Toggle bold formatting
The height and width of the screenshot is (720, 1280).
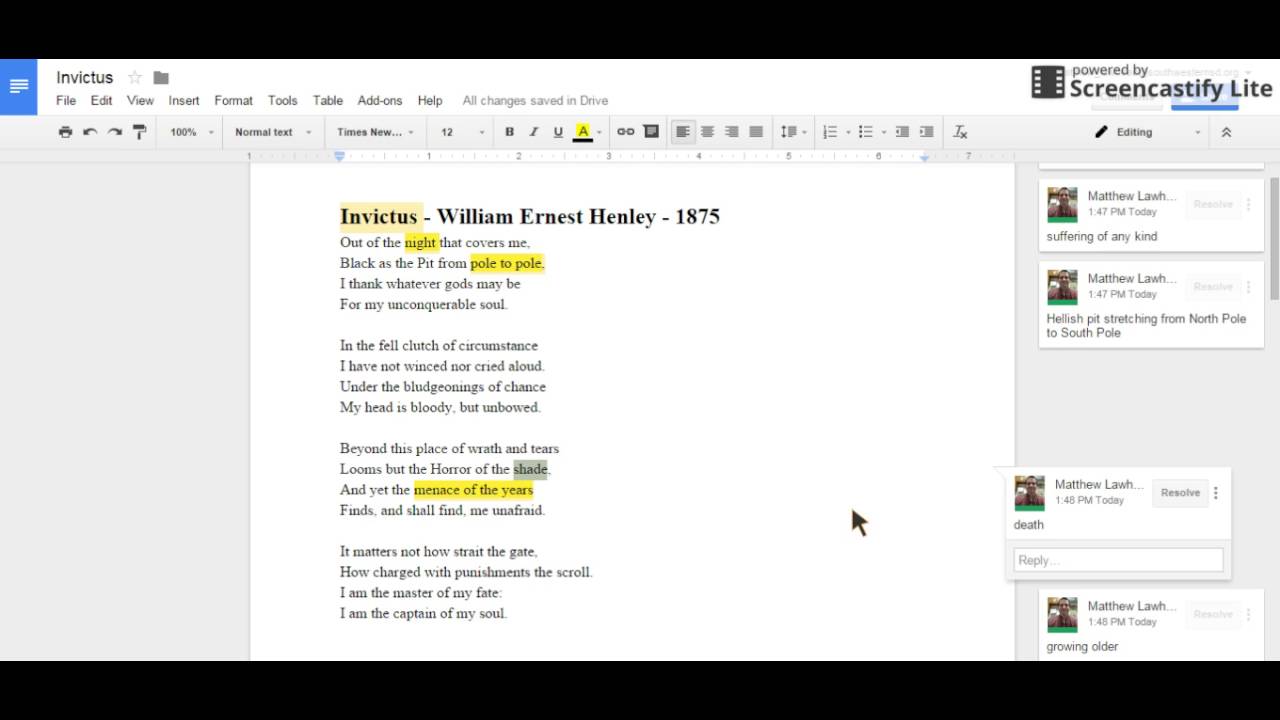(x=509, y=132)
